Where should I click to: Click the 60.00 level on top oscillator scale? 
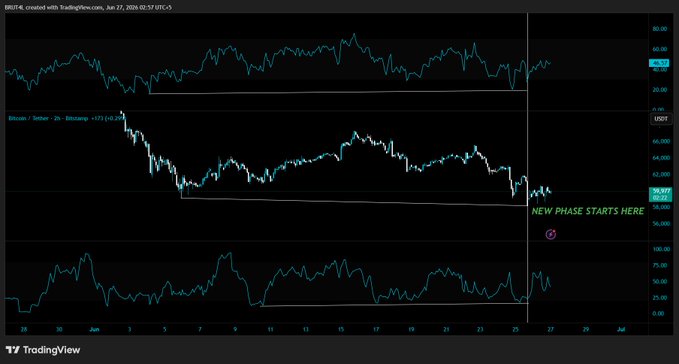coord(660,49)
